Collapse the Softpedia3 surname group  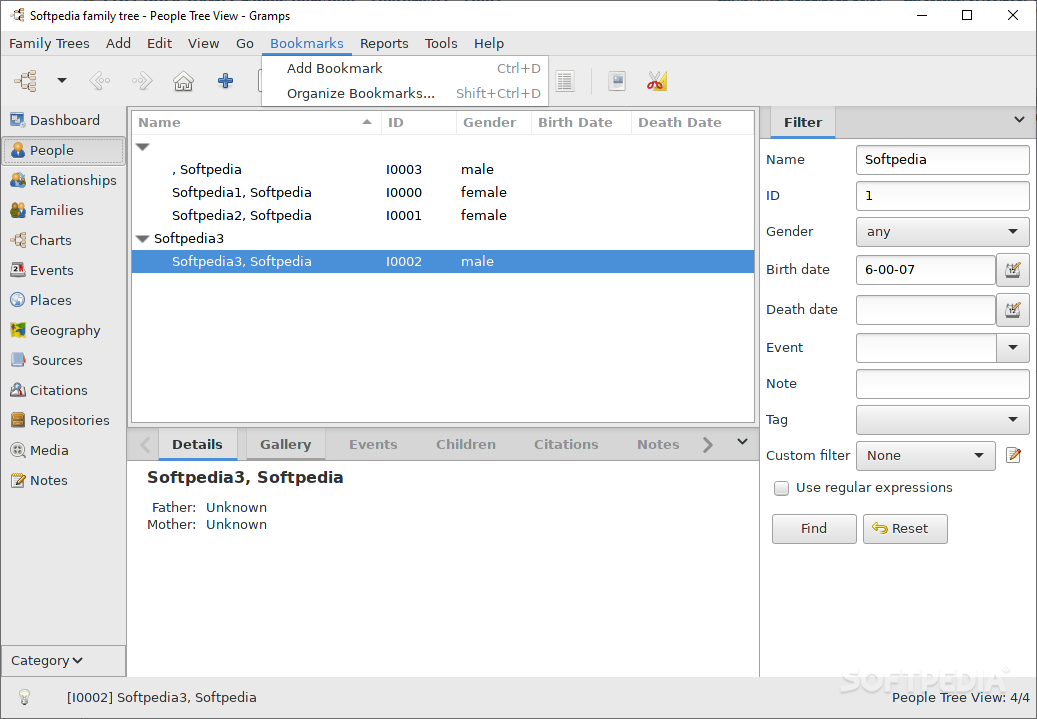tap(143, 238)
